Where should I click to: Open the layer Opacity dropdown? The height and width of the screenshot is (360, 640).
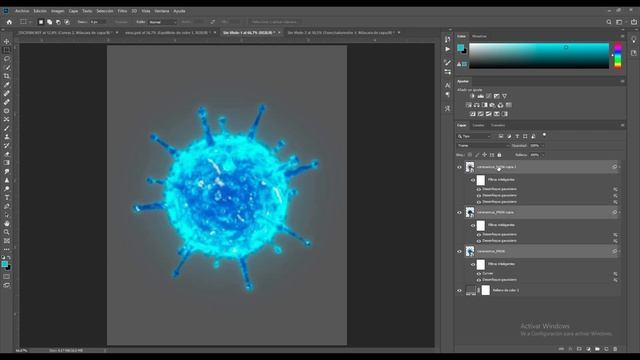[x=542, y=146]
